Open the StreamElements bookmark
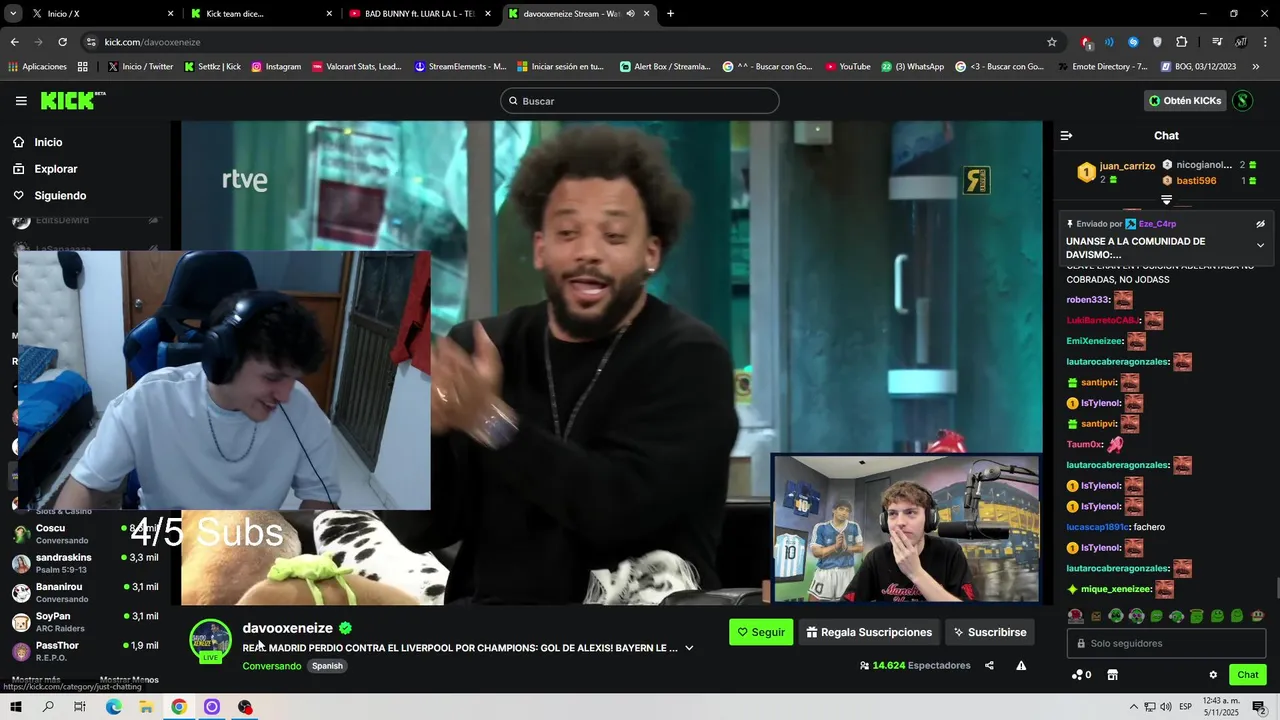 pyautogui.click(x=460, y=67)
